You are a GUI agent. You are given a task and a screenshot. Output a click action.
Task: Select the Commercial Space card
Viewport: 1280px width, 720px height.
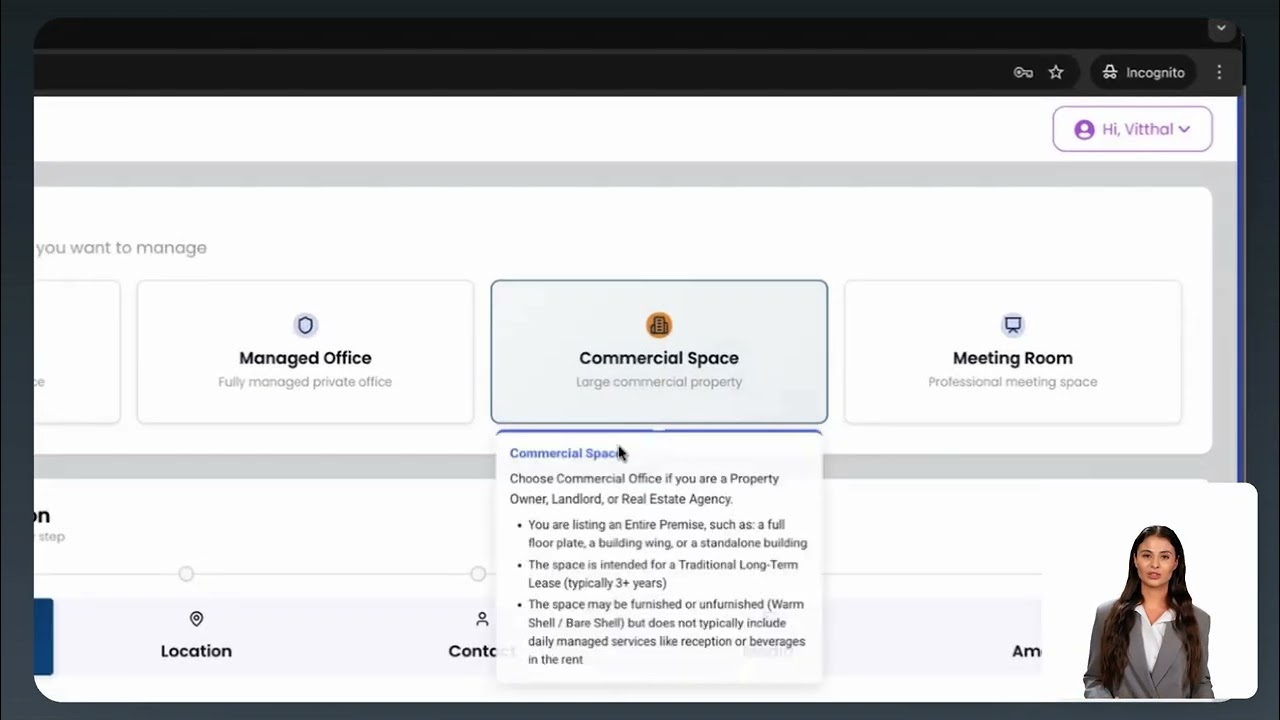point(659,352)
